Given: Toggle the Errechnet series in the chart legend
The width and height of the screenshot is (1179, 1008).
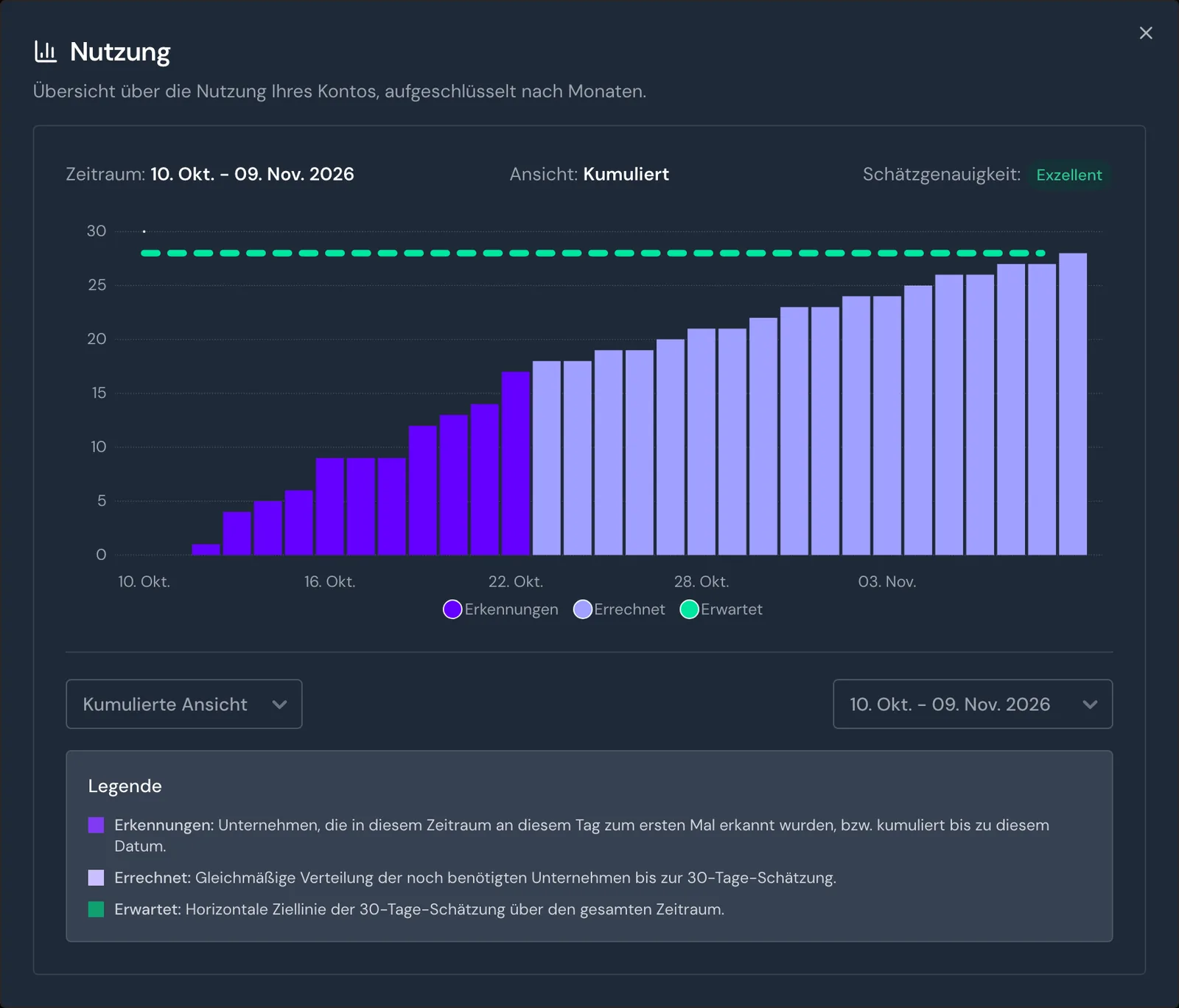Looking at the screenshot, I should pos(620,609).
